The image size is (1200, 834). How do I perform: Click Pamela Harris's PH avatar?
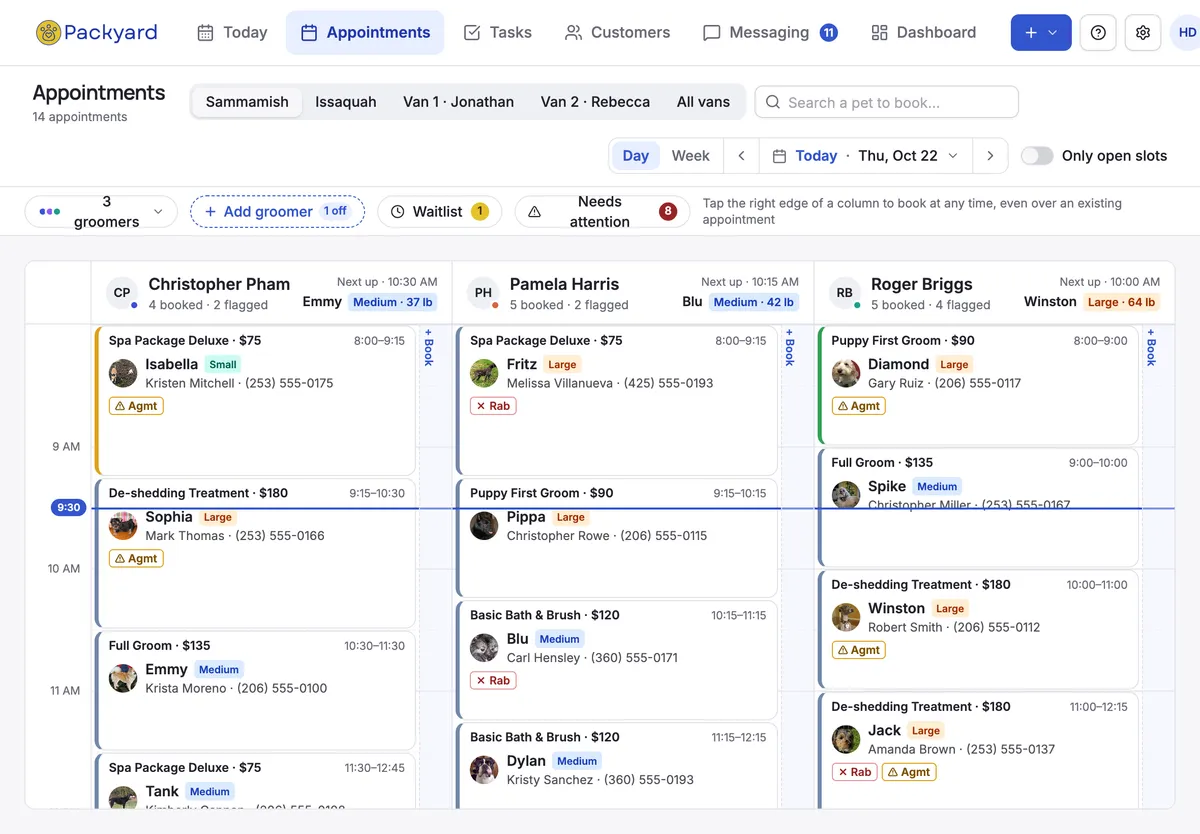[483, 293]
